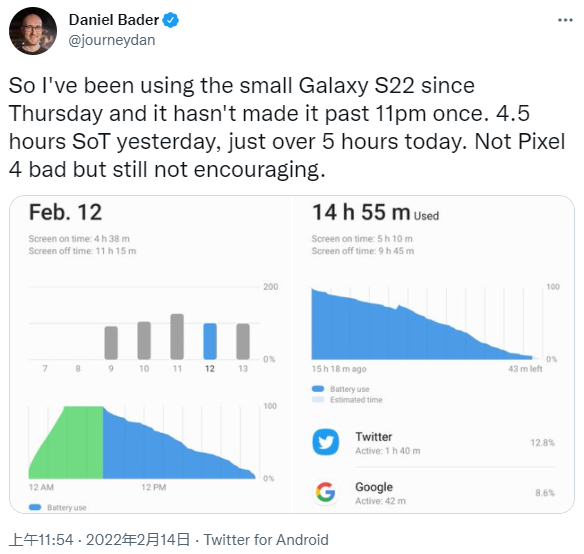Click the blue Battery use legend marker
Viewport: 584px width, 554px height.
(x=318, y=389)
